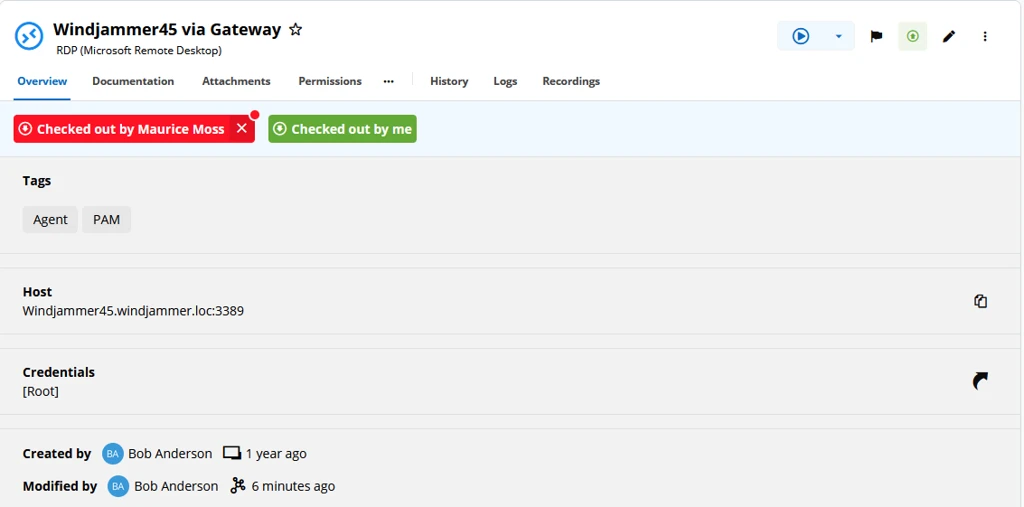Go to the Permissions tab
The image size is (1024, 507).
point(330,81)
